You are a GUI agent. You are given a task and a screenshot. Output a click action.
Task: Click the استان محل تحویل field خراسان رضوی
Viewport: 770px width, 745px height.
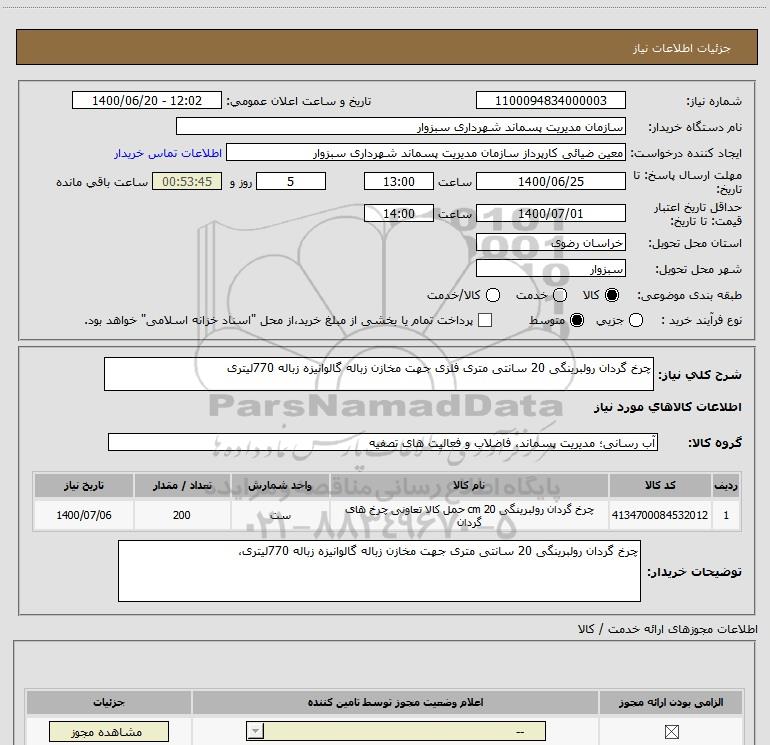pyautogui.click(x=550, y=243)
